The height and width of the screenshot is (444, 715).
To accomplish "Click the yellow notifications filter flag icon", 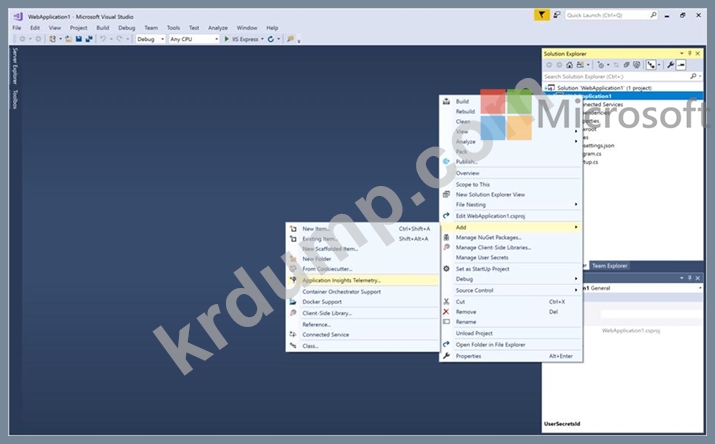I will (541, 15).
